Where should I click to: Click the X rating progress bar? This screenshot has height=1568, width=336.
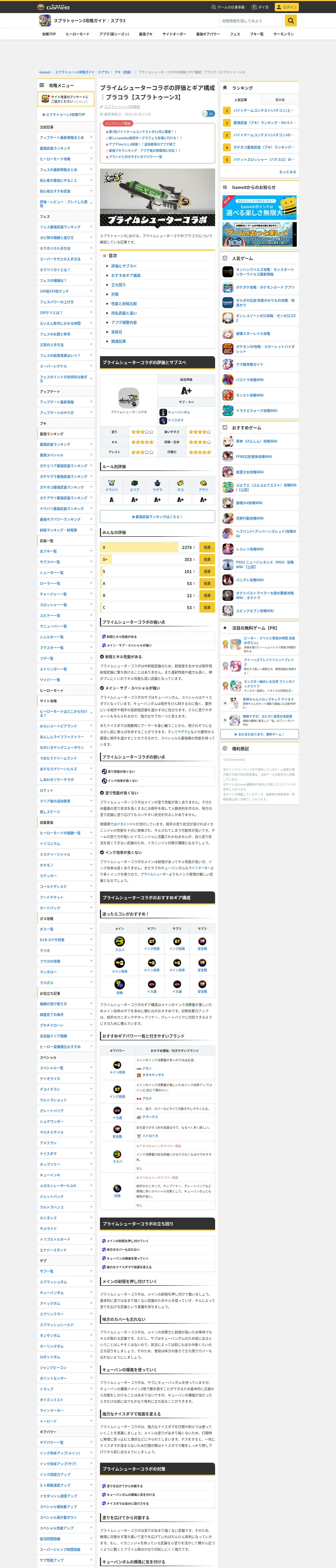(x=149, y=547)
